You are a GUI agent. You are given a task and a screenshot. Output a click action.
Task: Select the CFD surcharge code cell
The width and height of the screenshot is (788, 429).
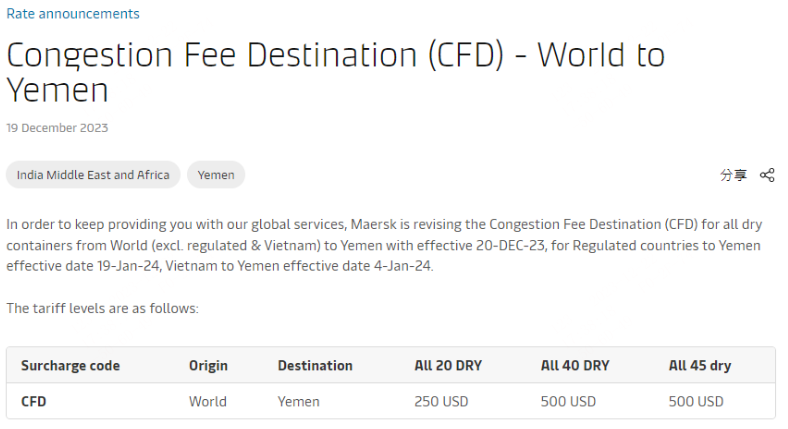34,402
